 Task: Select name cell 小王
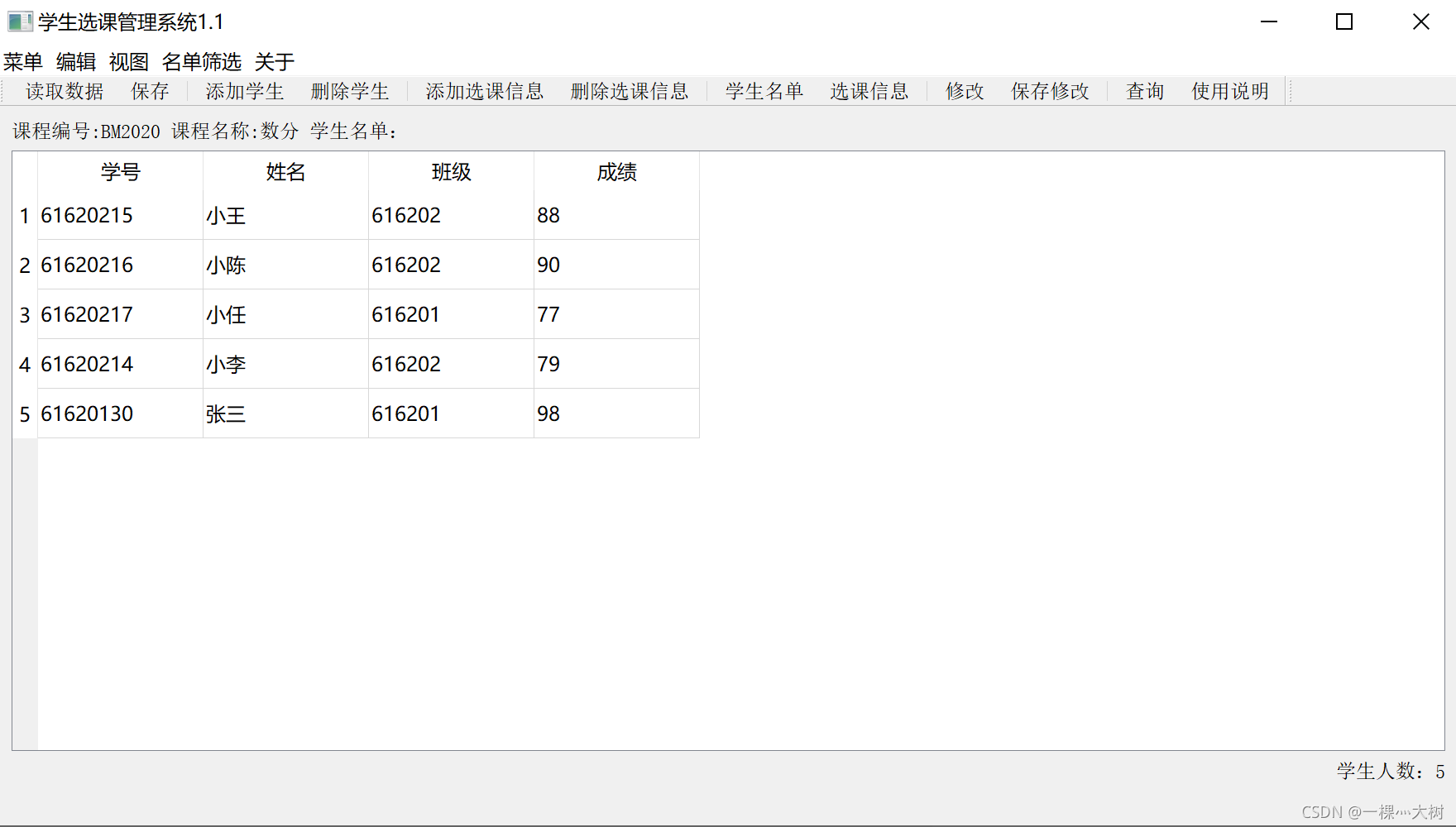coord(286,215)
